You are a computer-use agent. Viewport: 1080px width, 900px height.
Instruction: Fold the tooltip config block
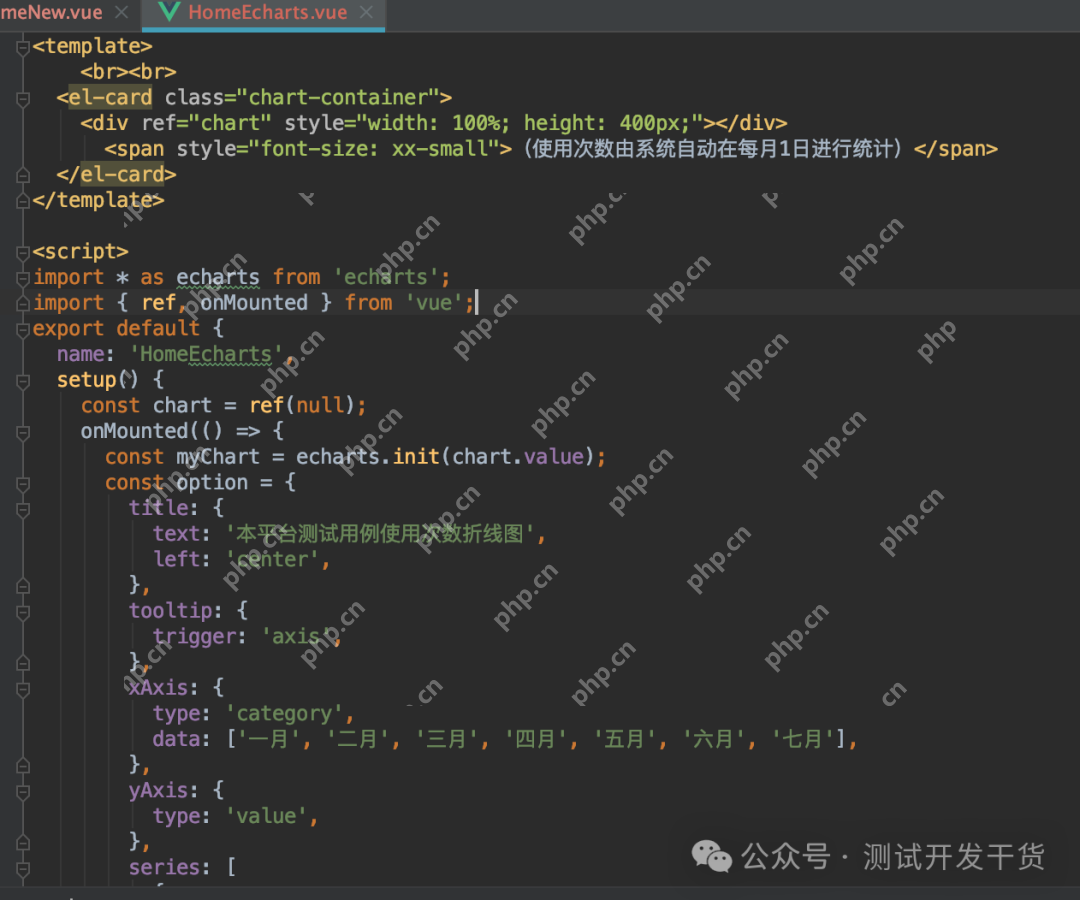tap(23, 611)
